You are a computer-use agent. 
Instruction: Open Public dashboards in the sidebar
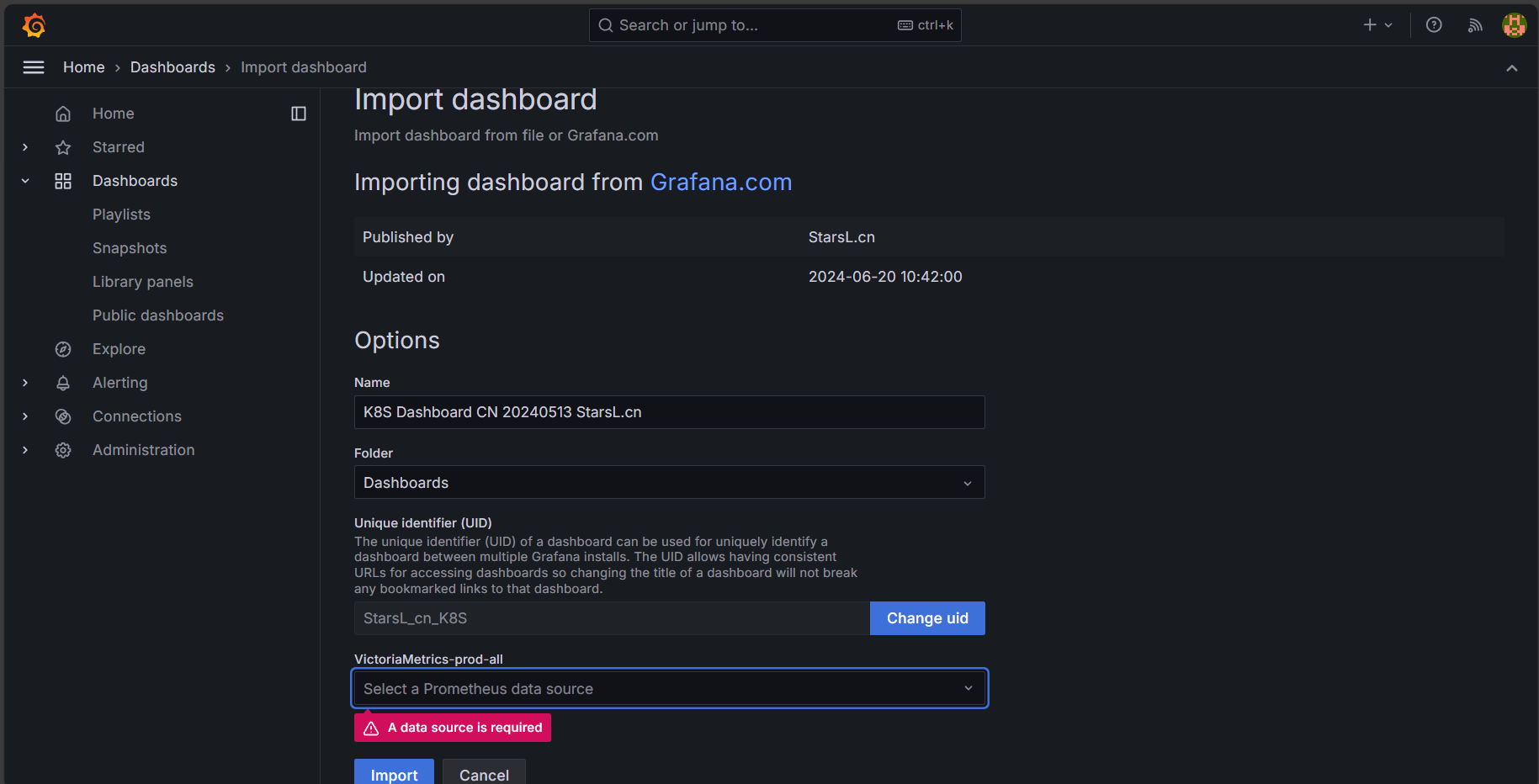(158, 315)
